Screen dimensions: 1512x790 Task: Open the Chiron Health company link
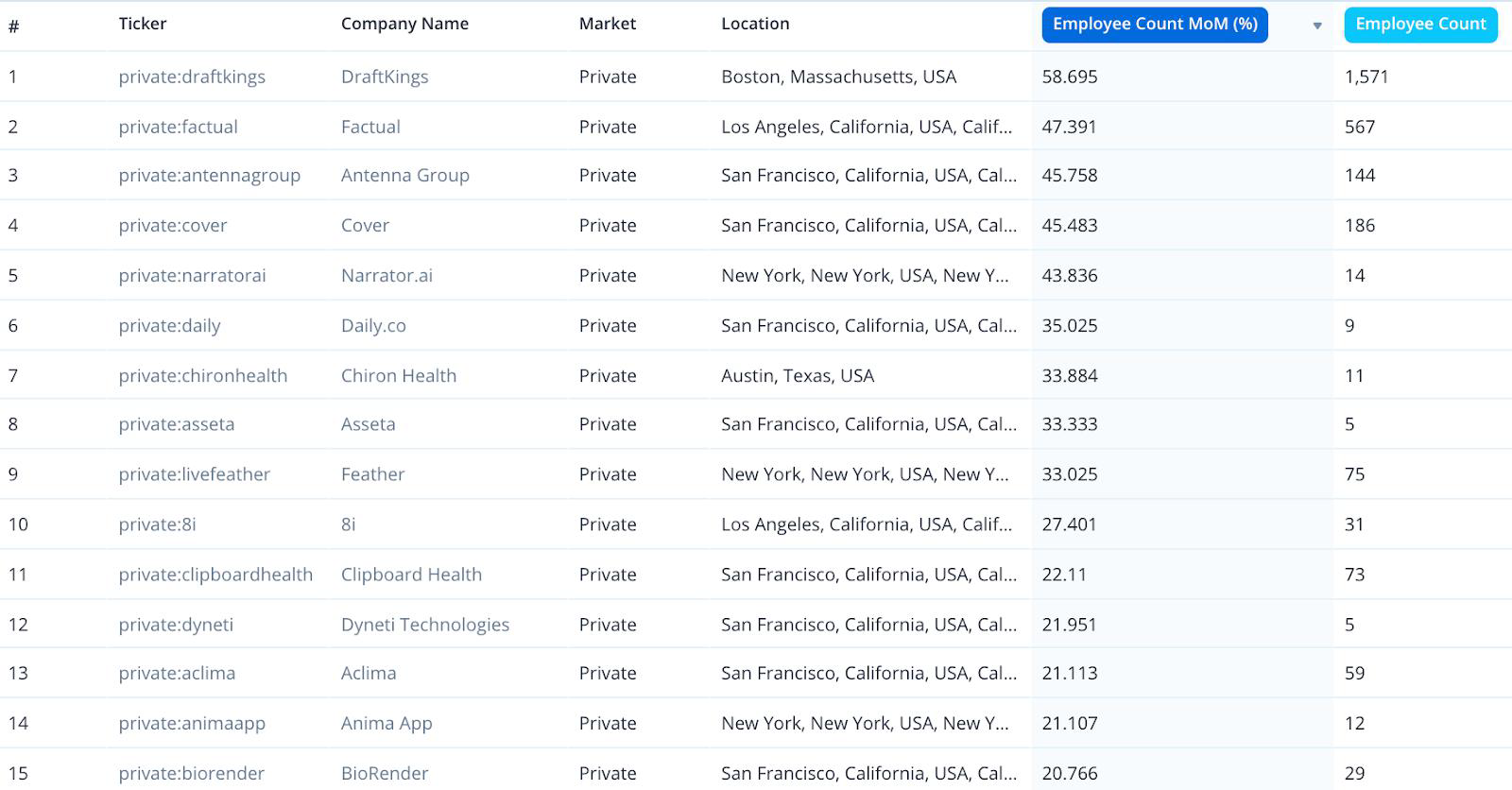coord(399,375)
